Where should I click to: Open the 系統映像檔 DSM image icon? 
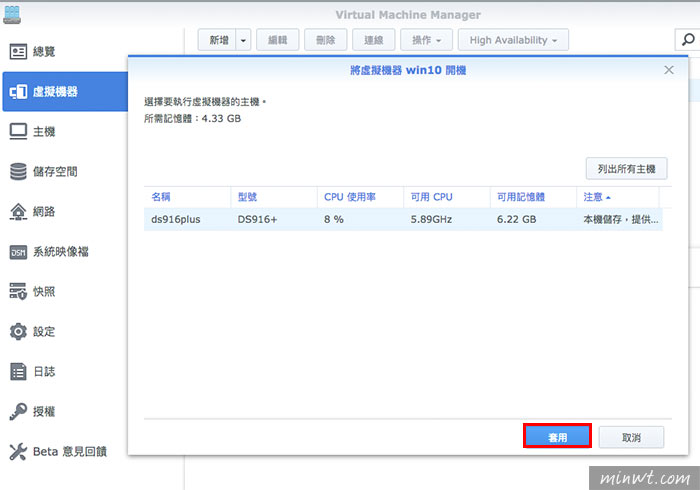click(x=18, y=252)
